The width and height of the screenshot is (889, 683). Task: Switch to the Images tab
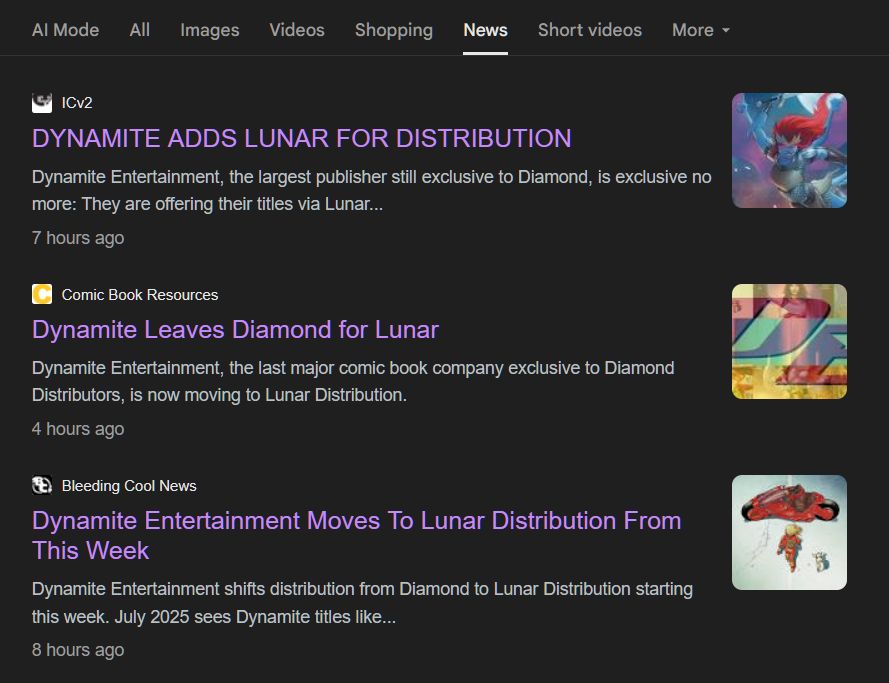pyautogui.click(x=210, y=29)
